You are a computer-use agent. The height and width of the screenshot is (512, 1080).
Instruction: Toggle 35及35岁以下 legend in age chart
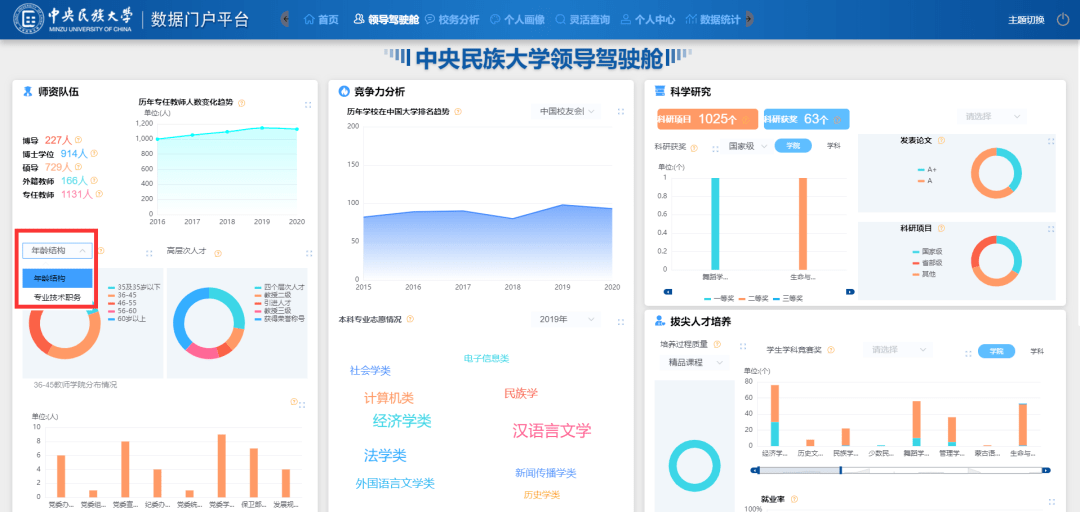pyautogui.click(x=134, y=287)
